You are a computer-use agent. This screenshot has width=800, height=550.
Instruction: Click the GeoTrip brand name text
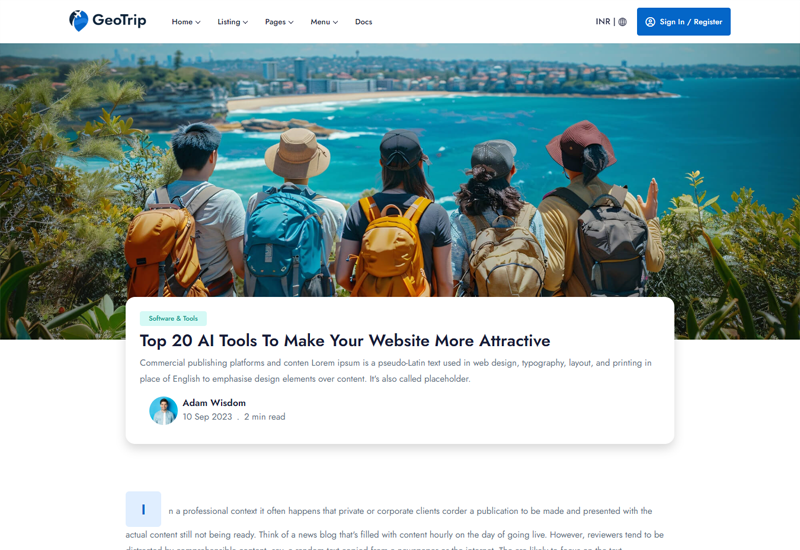pos(119,20)
